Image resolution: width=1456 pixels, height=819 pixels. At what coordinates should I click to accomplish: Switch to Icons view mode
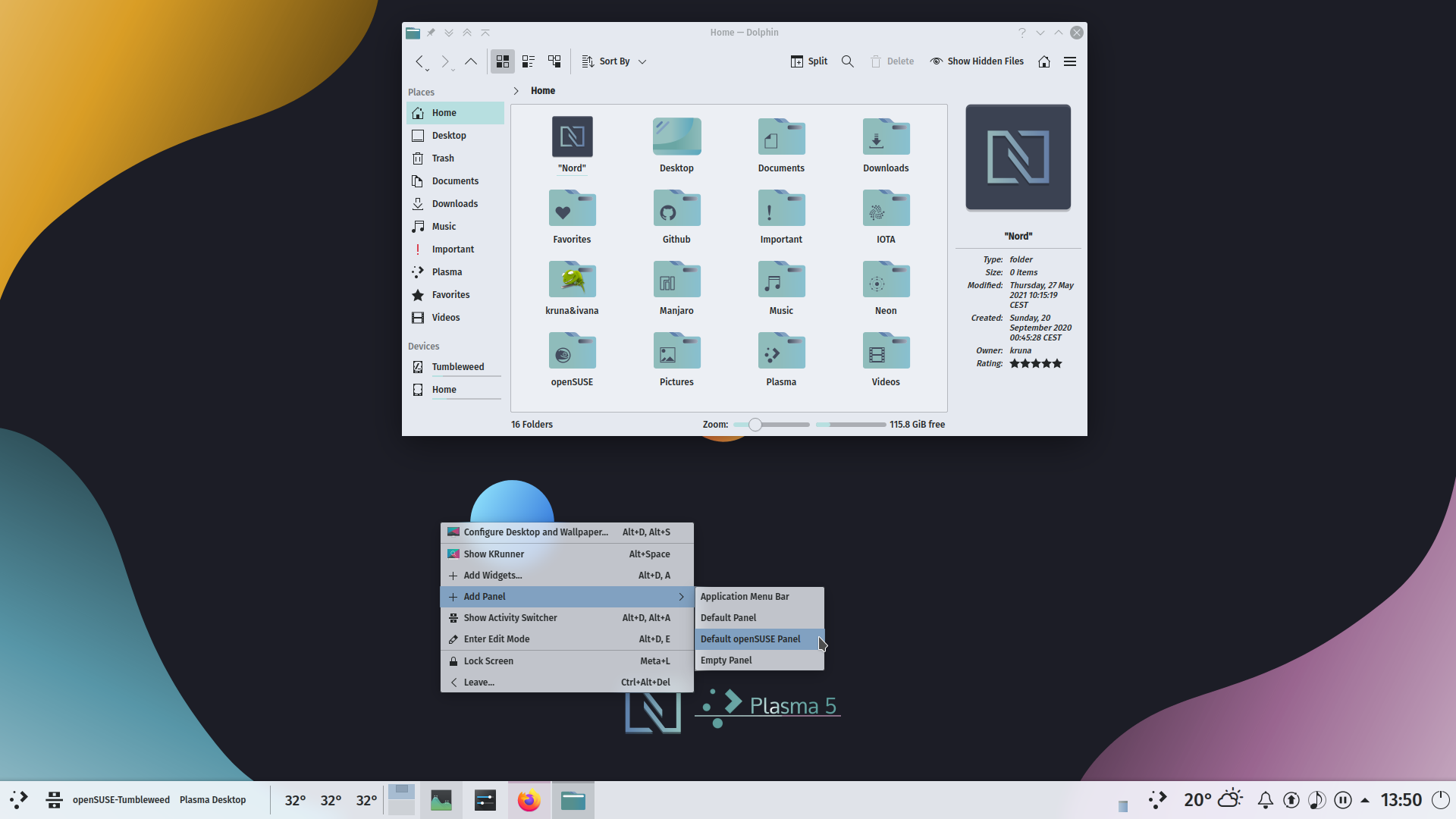tap(502, 61)
